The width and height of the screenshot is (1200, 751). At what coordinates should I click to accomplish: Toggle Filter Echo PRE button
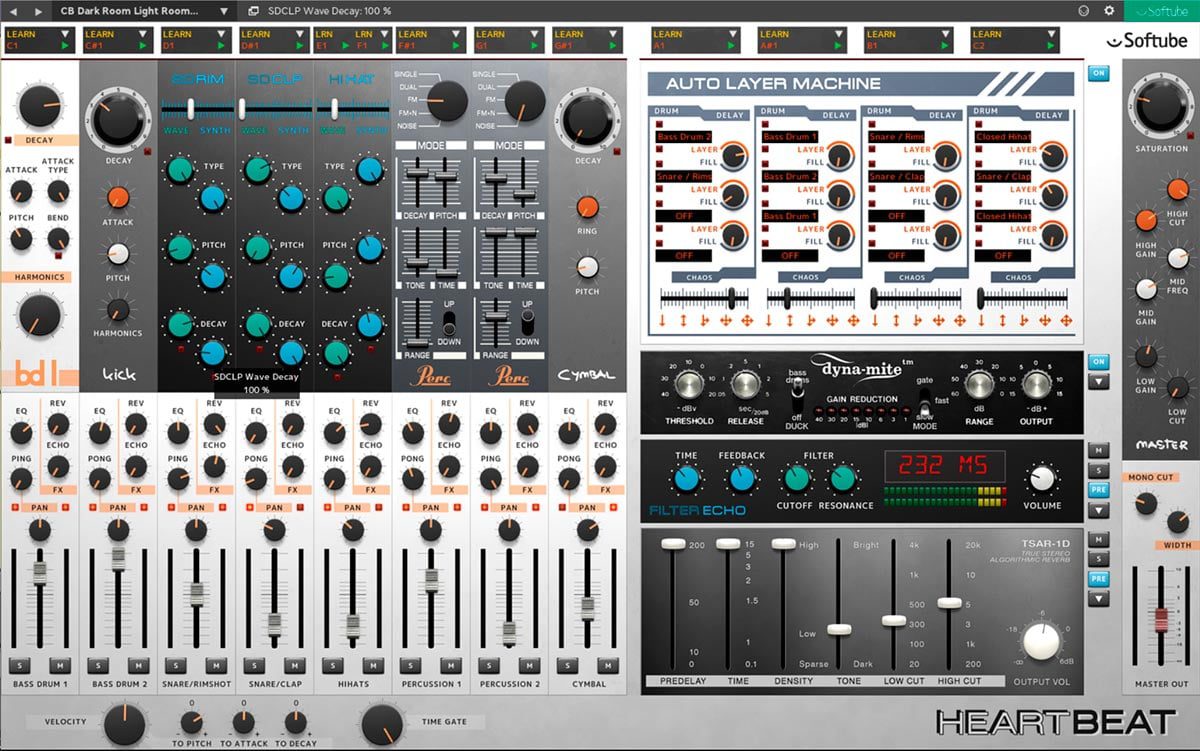(x=1099, y=491)
